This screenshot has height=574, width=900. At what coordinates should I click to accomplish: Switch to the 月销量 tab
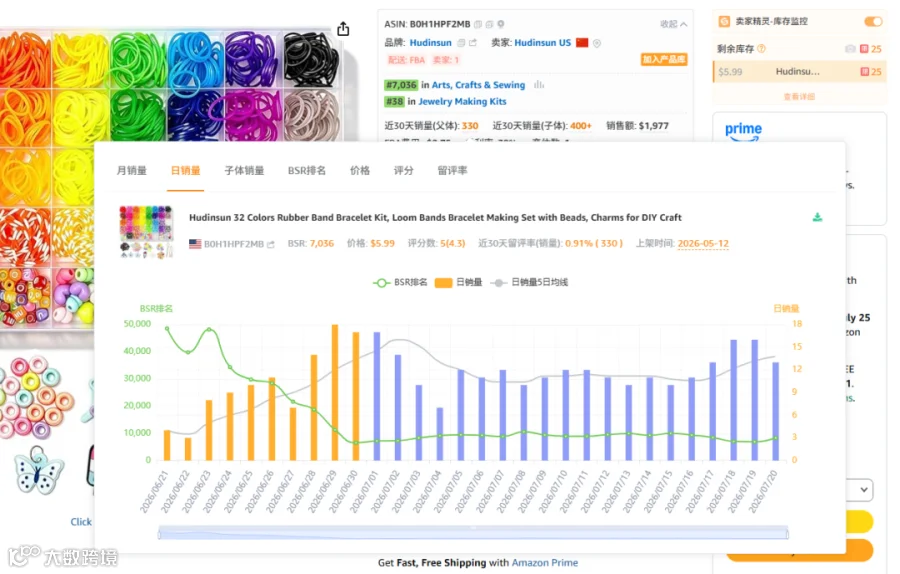coord(131,170)
